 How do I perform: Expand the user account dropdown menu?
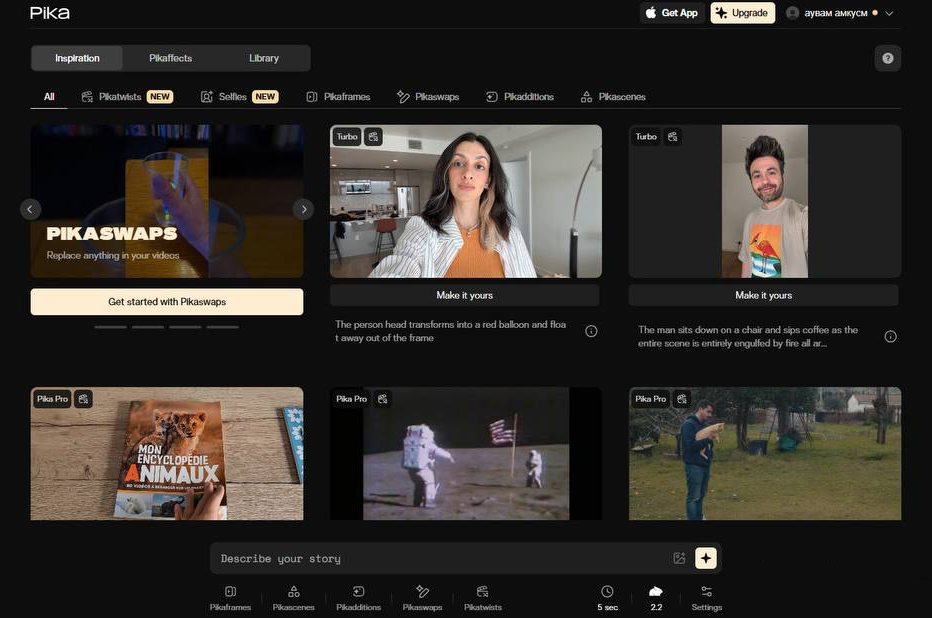(889, 13)
